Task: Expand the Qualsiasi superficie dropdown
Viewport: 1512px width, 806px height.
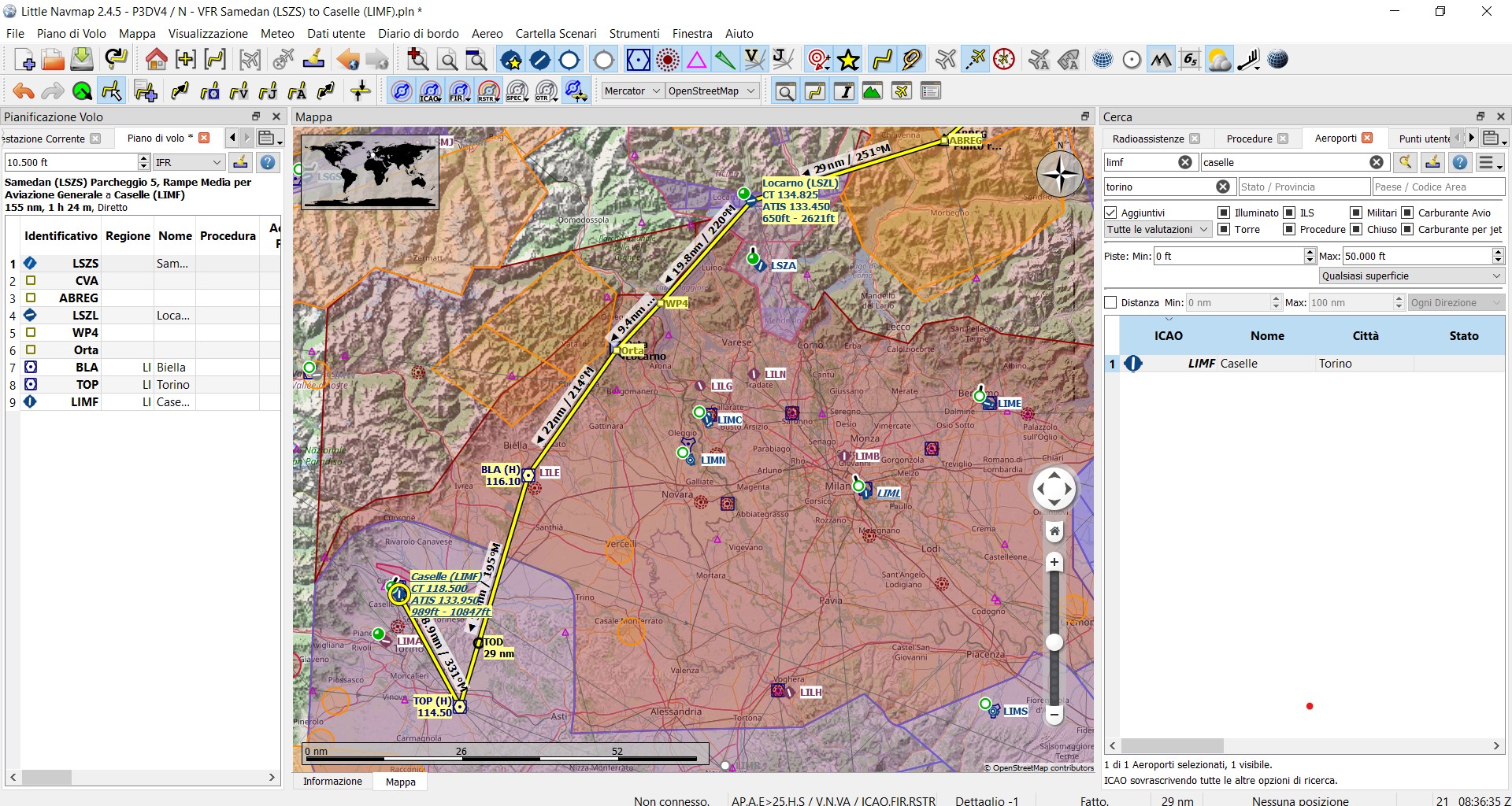Action: pyautogui.click(x=1410, y=275)
